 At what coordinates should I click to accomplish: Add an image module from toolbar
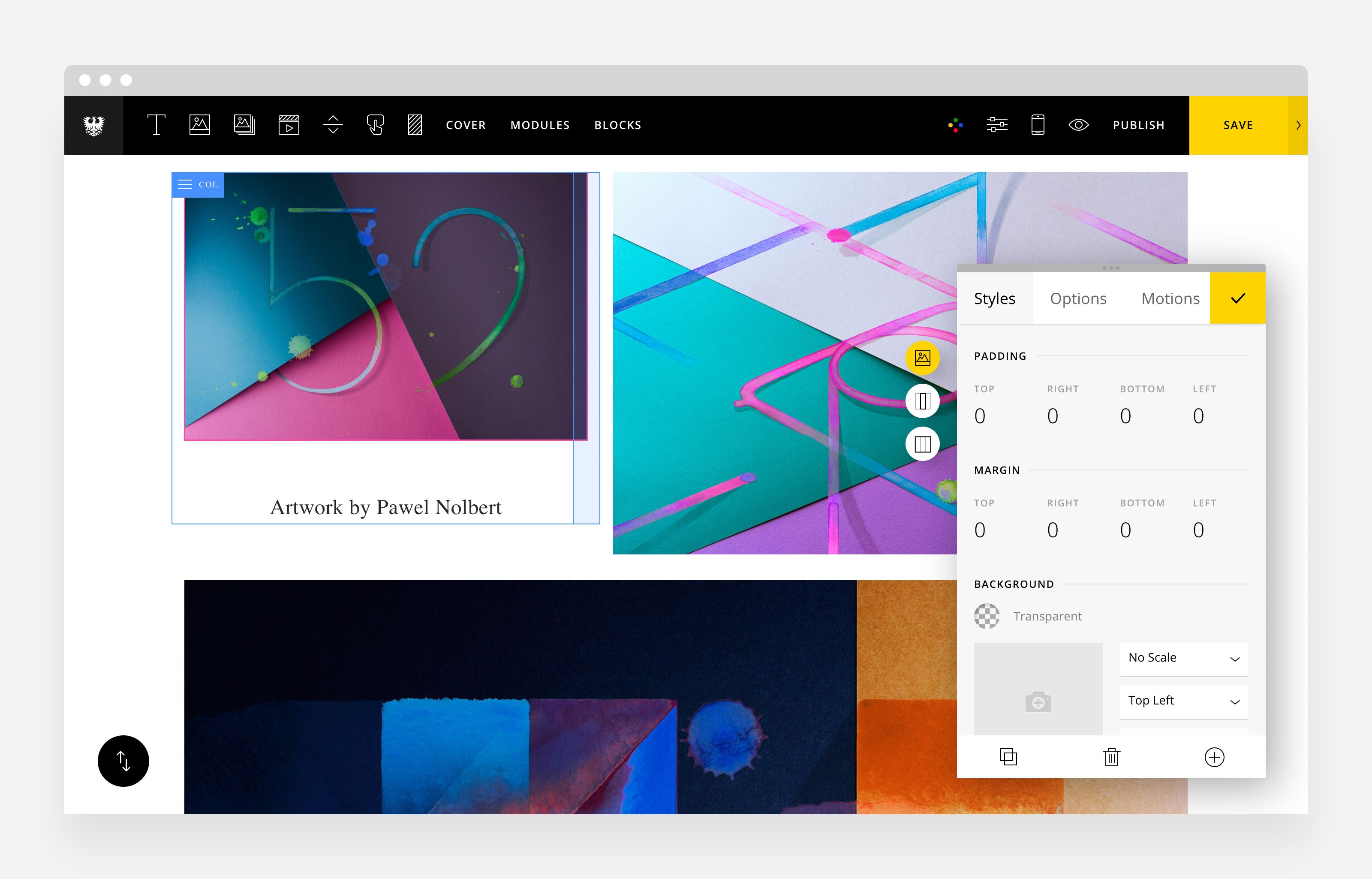pos(199,125)
